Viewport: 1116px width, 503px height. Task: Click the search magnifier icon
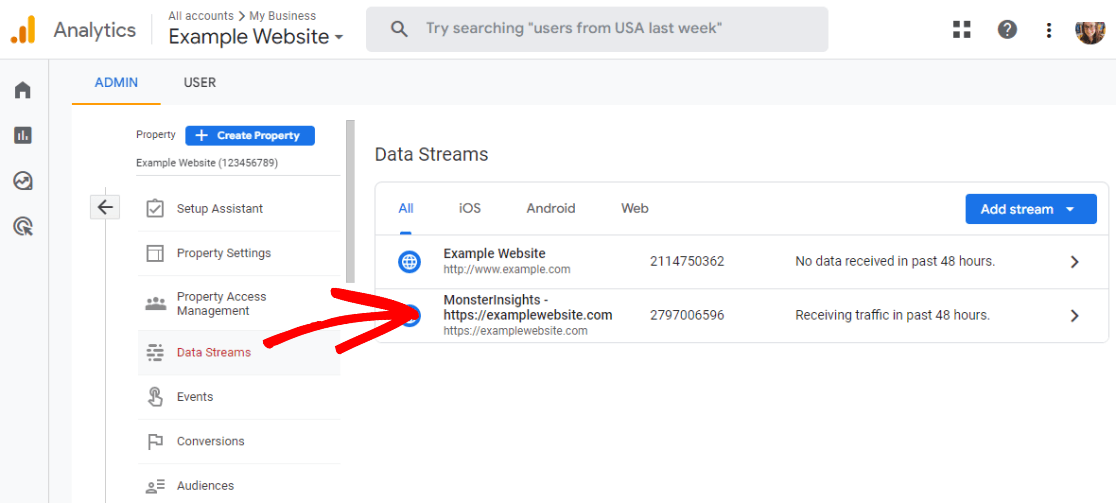[400, 29]
